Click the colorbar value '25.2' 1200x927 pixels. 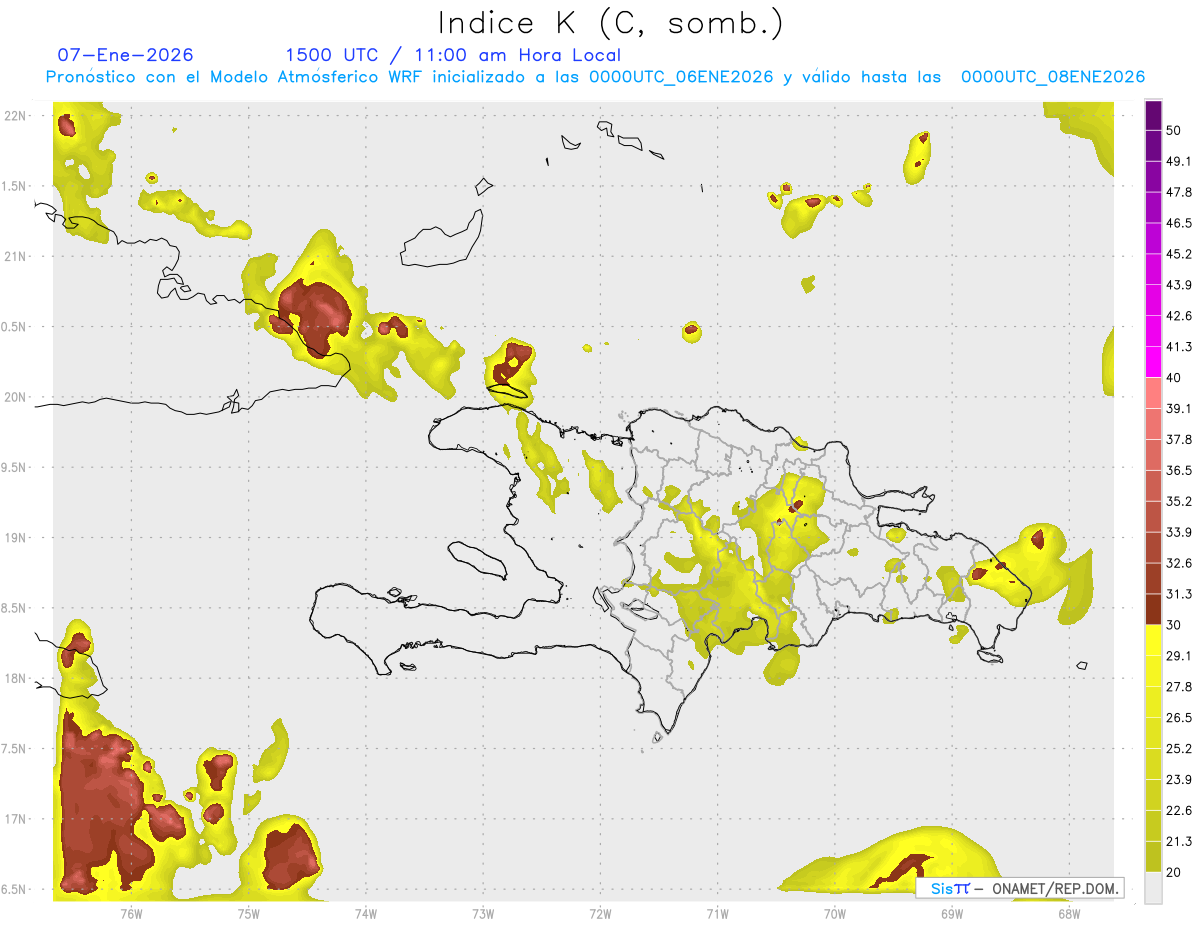tap(1179, 749)
